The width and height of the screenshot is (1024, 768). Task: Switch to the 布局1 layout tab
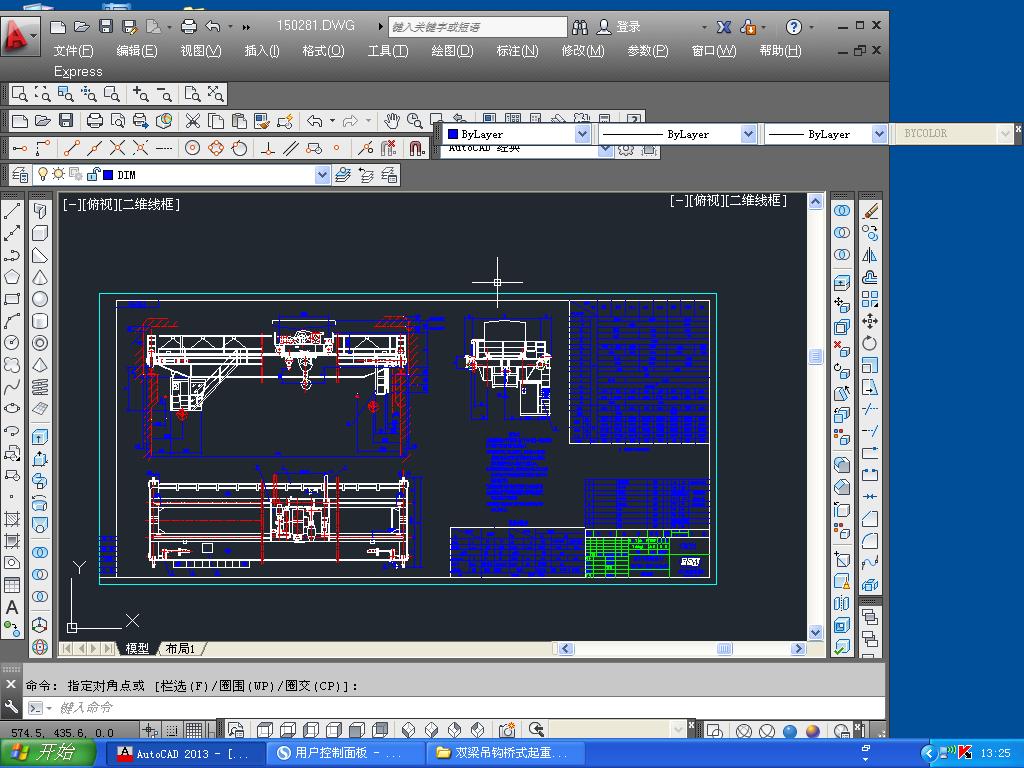pyautogui.click(x=180, y=649)
